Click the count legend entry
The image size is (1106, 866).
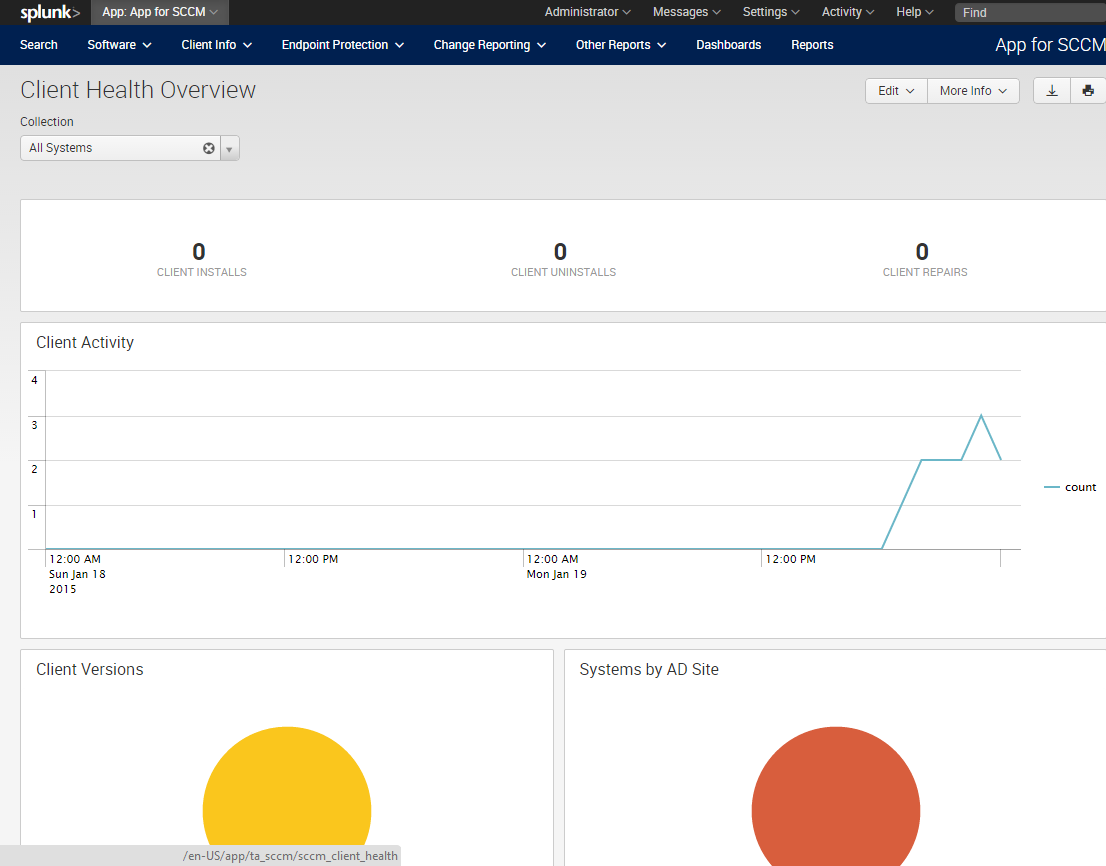pos(1070,487)
